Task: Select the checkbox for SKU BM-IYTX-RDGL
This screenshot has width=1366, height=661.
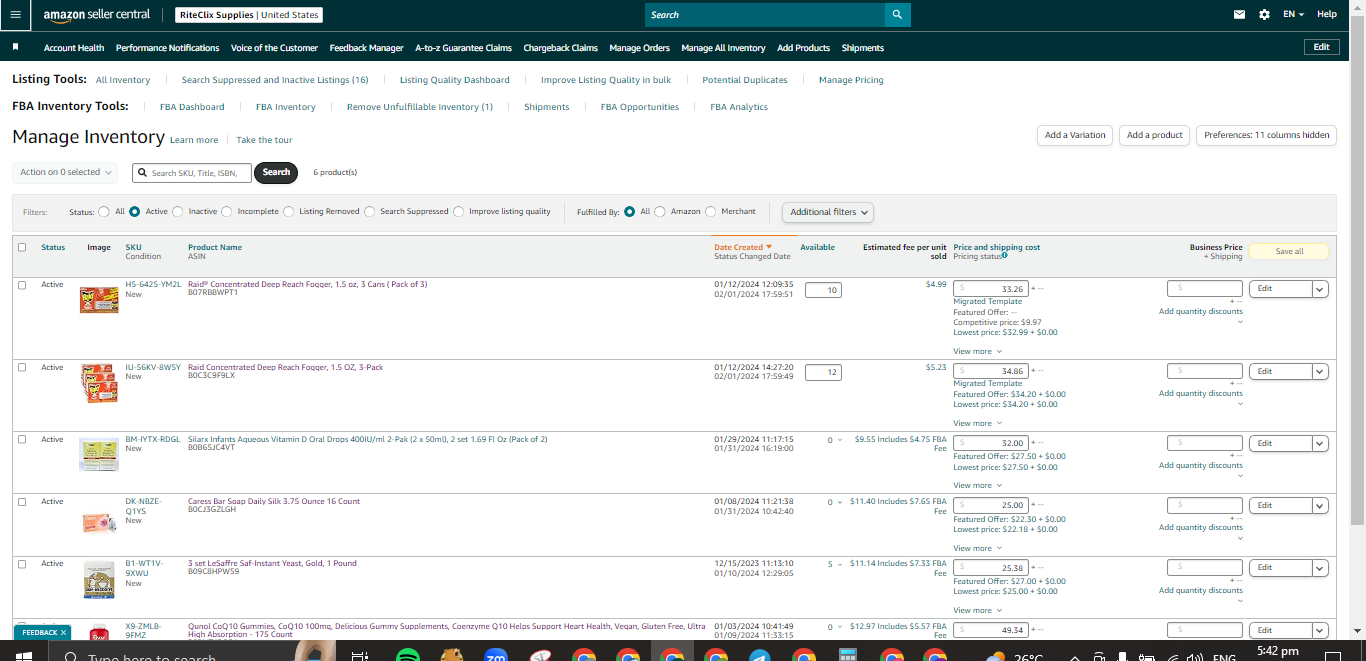Action: click(x=22, y=439)
